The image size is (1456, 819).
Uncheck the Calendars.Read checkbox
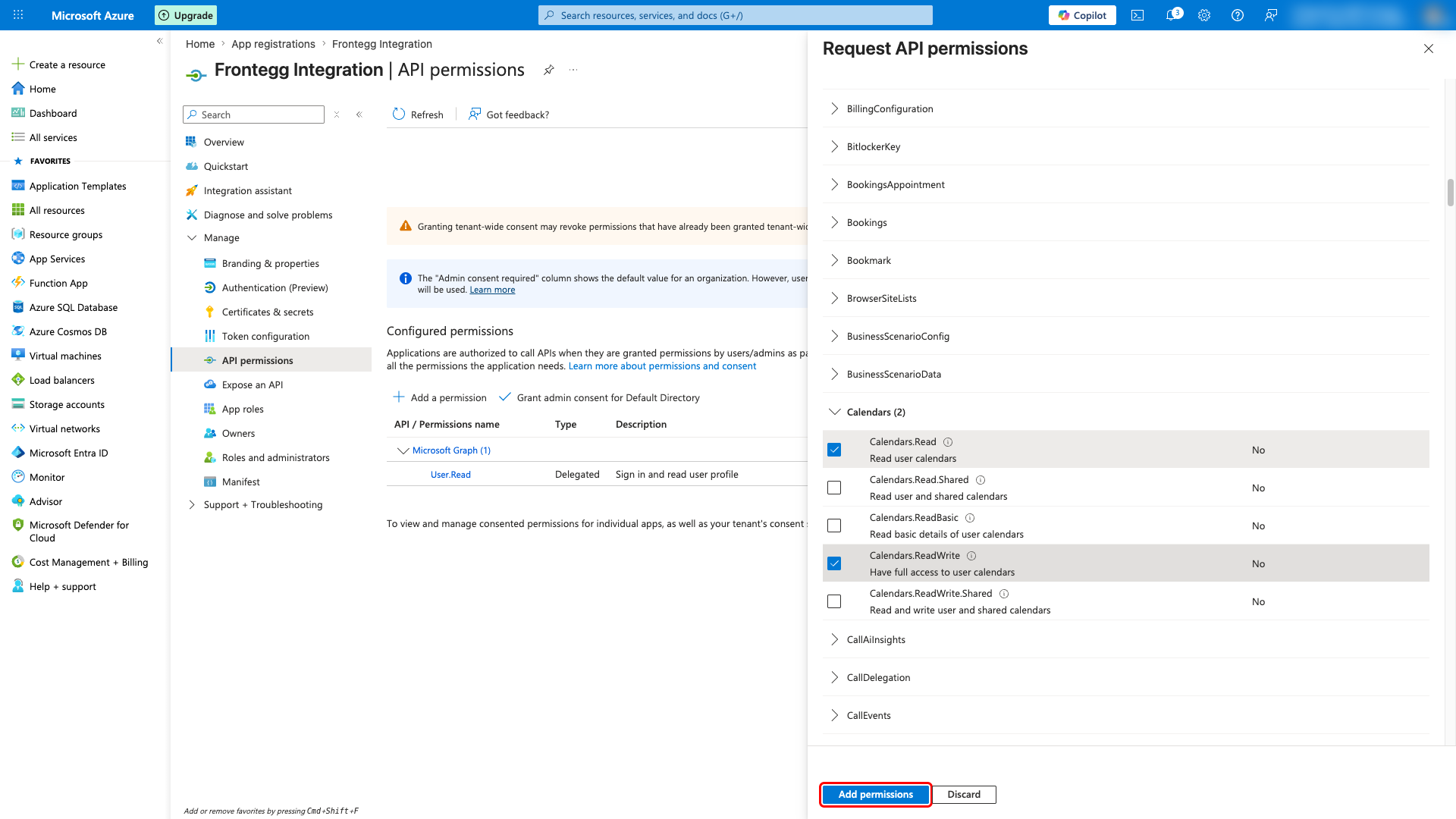834,450
